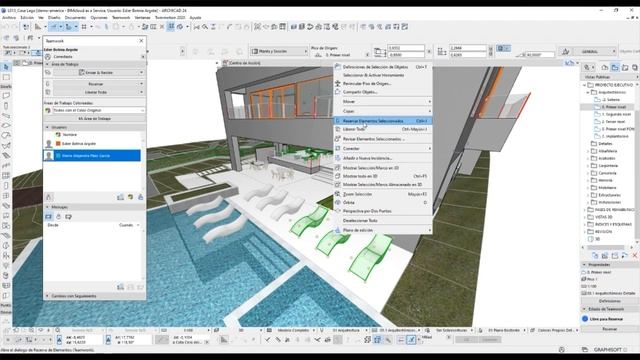Click the 'Liberar Todo' button in the Teamwork palette
Image resolution: width=640 pixels, height=360 pixels.
pos(96,92)
